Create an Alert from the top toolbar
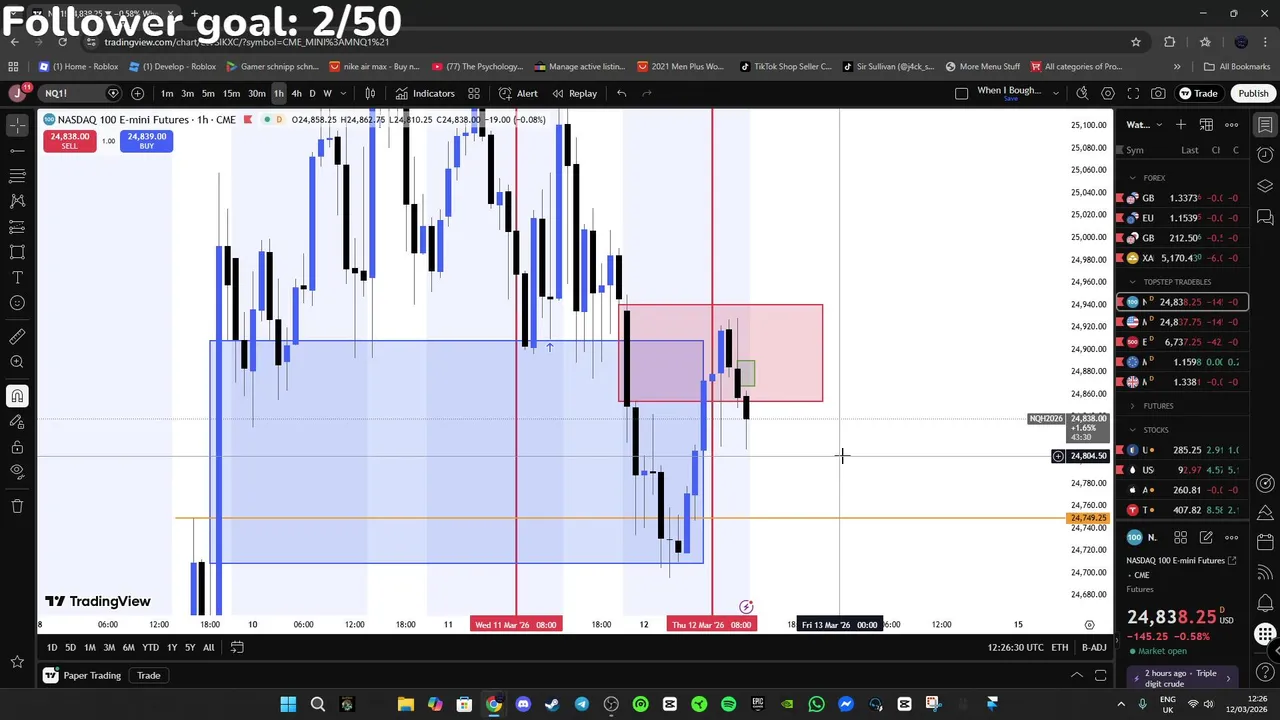 518,93
